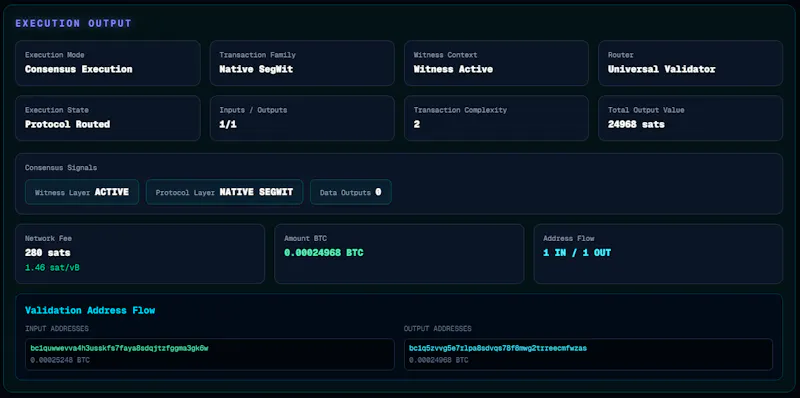This screenshot has height=398, width=800.
Task: Click the Router label
Action: pyautogui.click(x=620, y=55)
